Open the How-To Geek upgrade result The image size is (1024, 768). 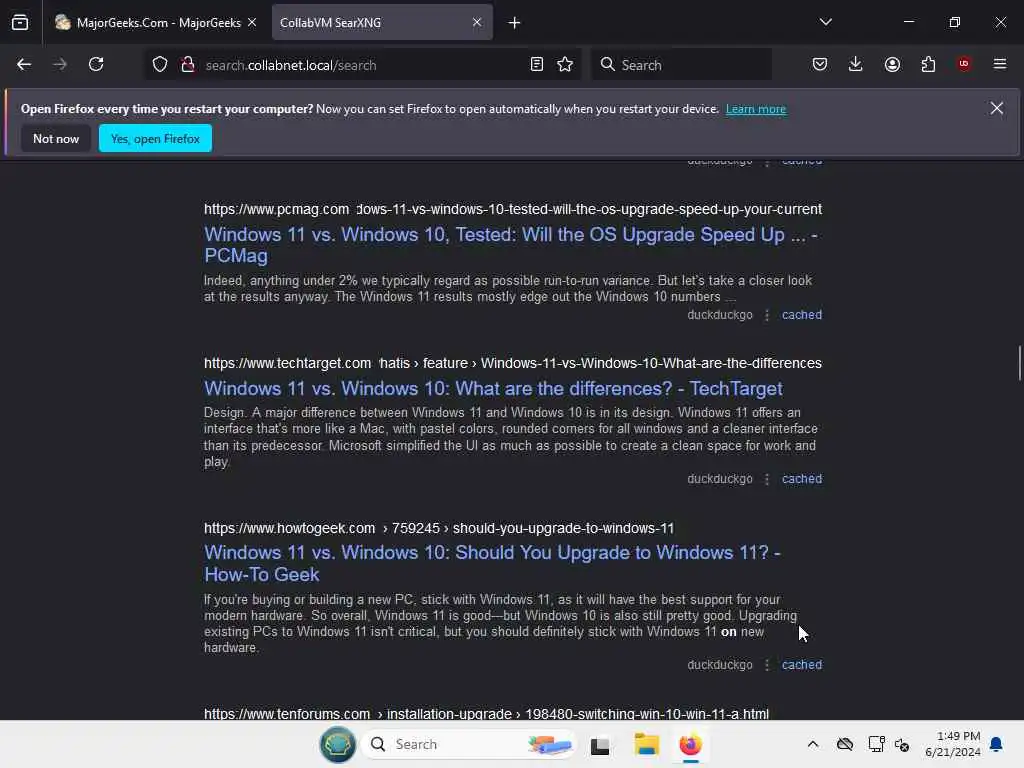click(492, 563)
